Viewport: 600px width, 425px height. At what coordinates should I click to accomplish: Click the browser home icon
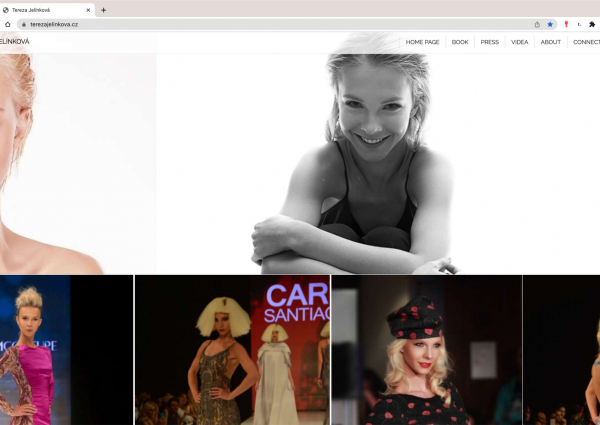tap(8, 24)
